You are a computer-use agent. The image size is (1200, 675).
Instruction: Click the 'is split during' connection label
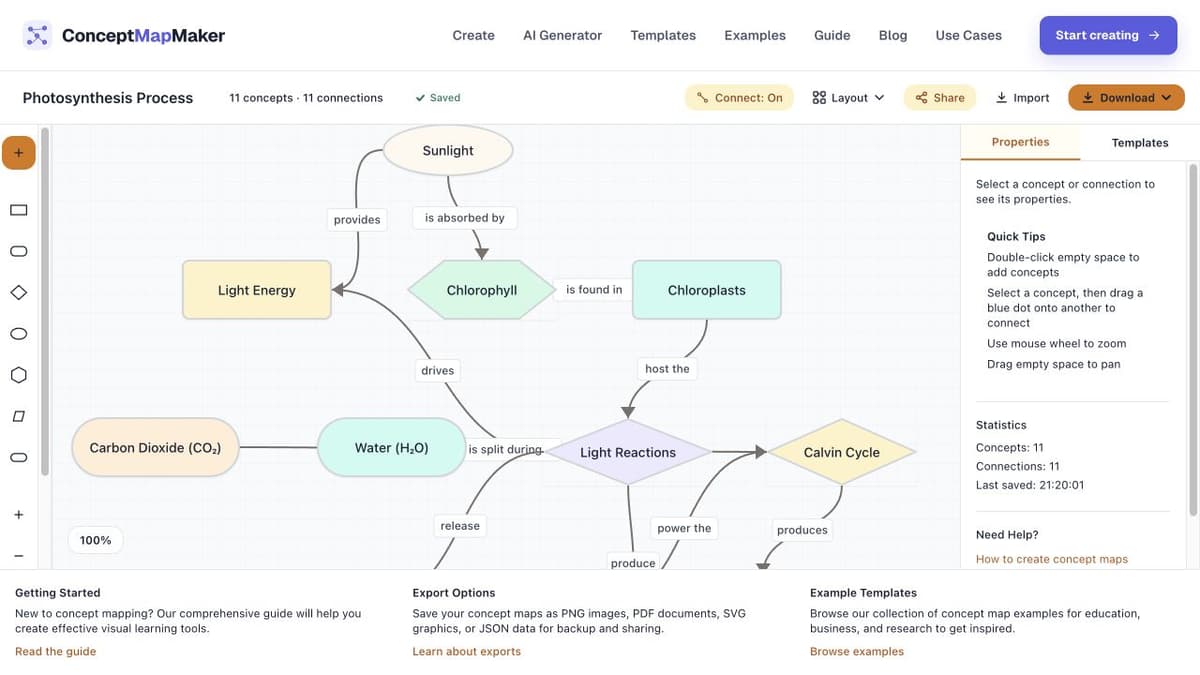point(505,450)
